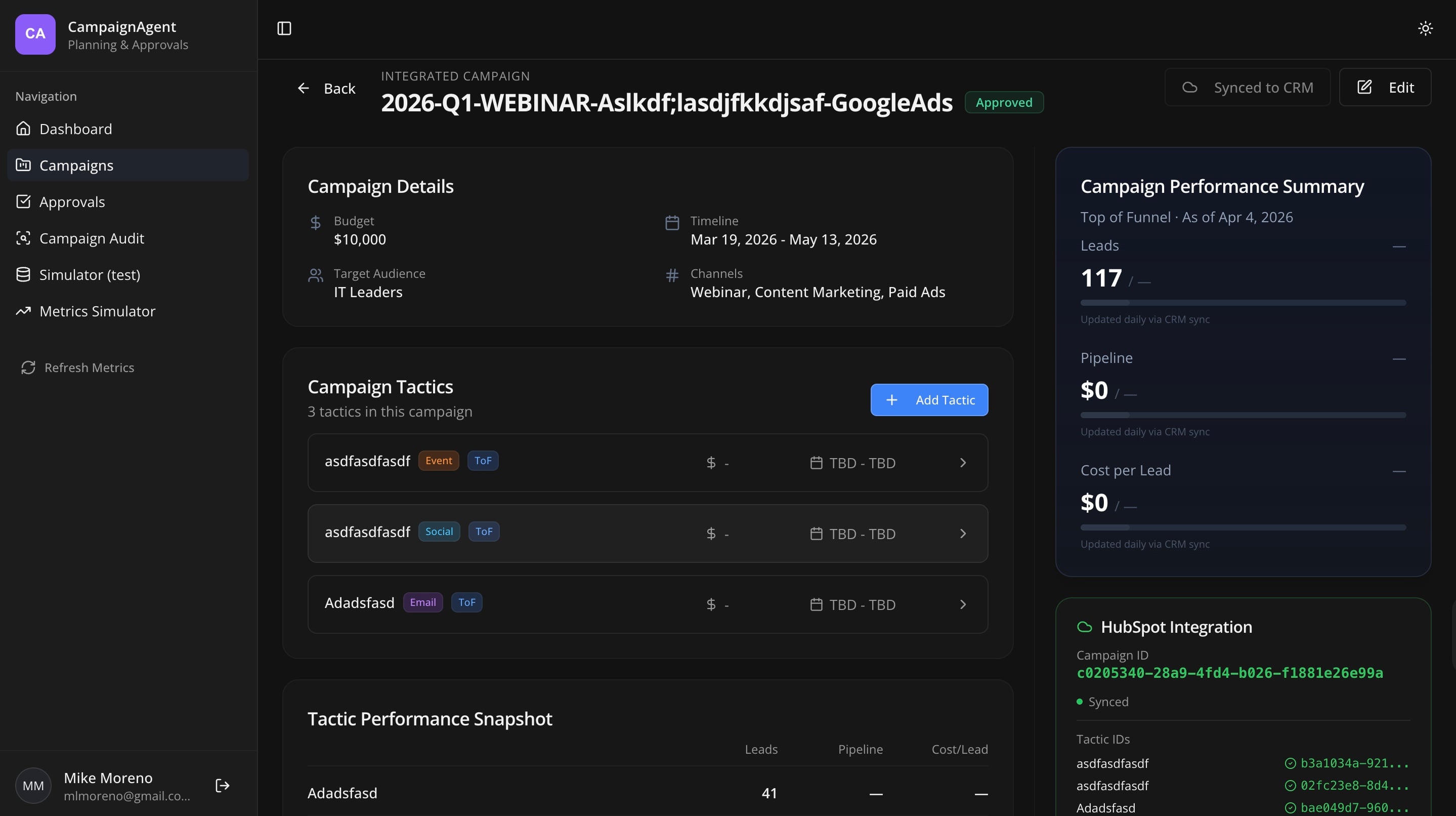Click the MM user avatar
This screenshot has width=1456, height=816.
point(33,786)
